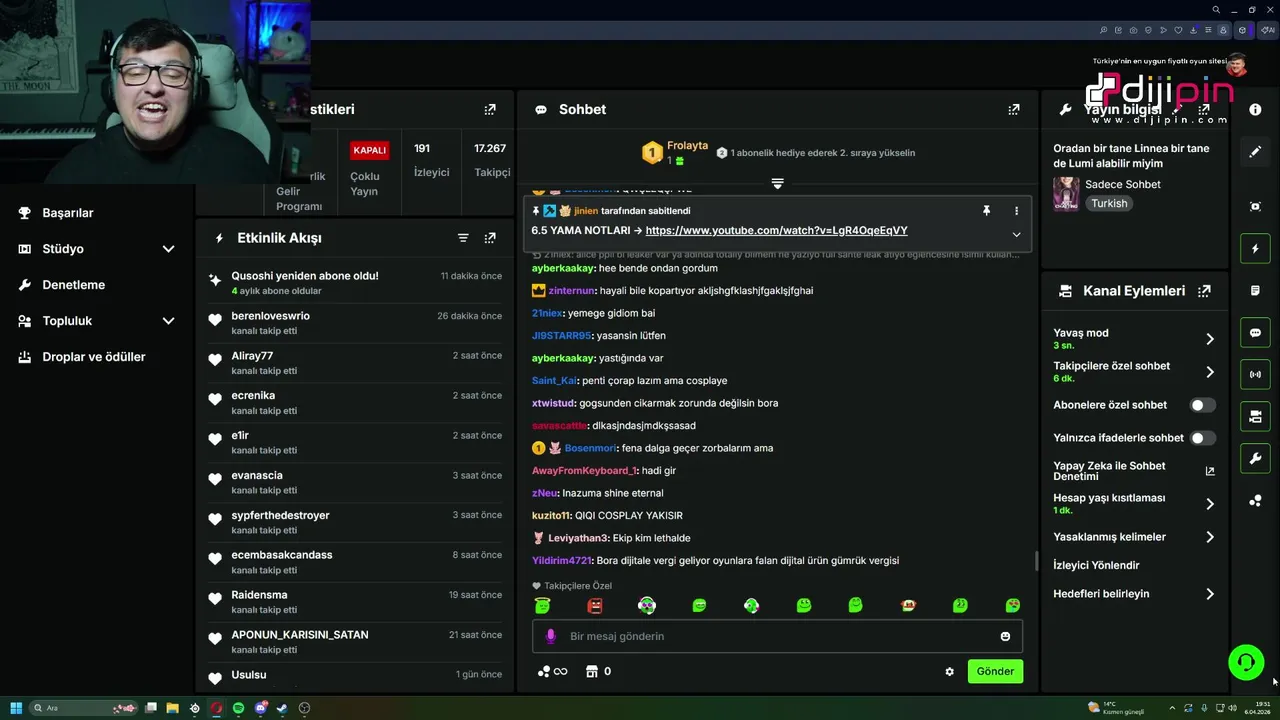Expand Takipçilere özel sohbet options
Viewport: 1280px width, 720px height.
pos(1209,372)
